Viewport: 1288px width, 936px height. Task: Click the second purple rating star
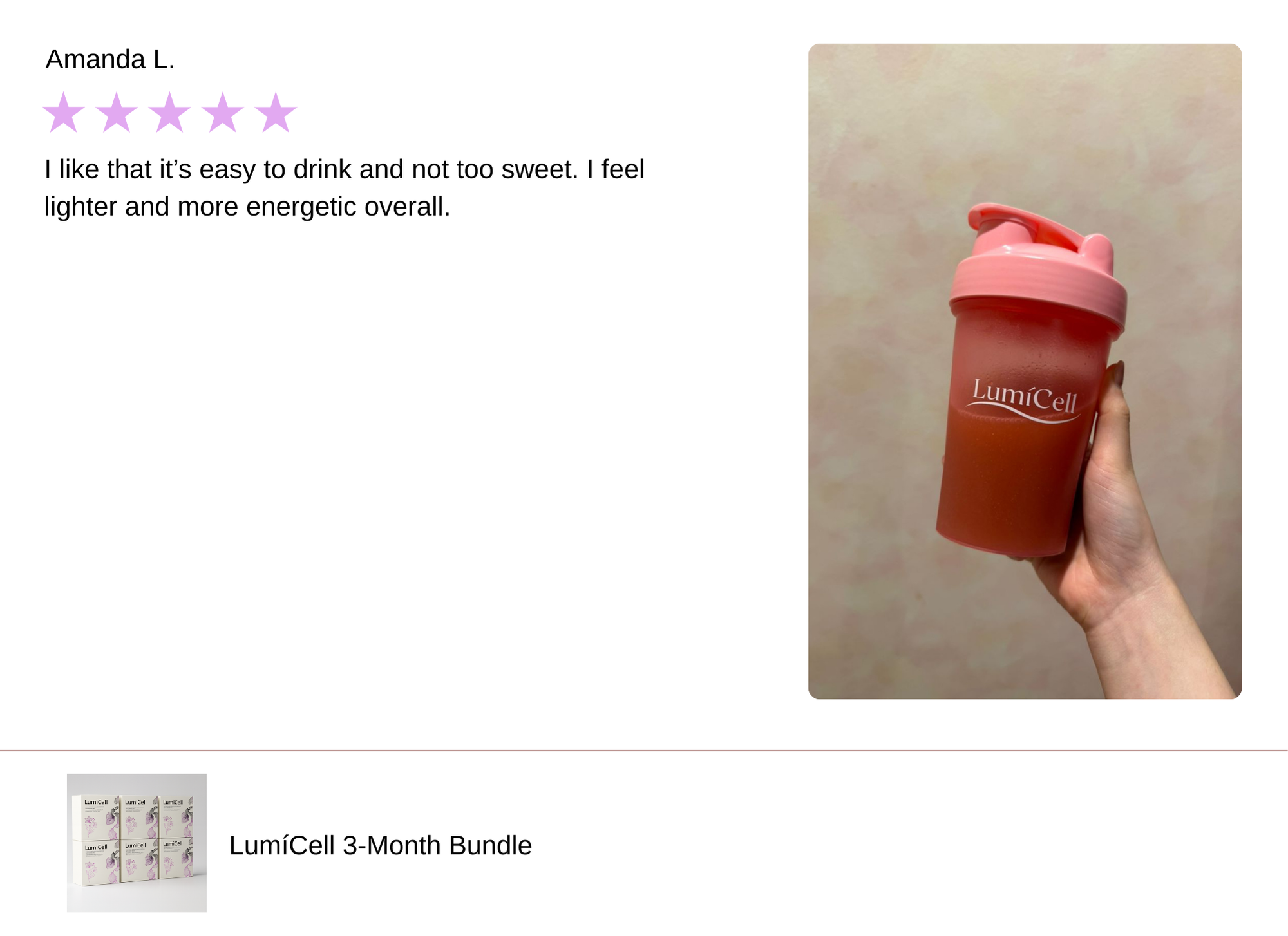click(x=117, y=113)
